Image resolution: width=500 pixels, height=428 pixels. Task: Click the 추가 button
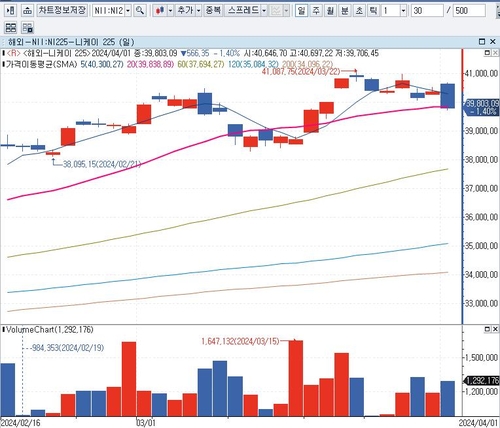pyautogui.click(x=185, y=11)
